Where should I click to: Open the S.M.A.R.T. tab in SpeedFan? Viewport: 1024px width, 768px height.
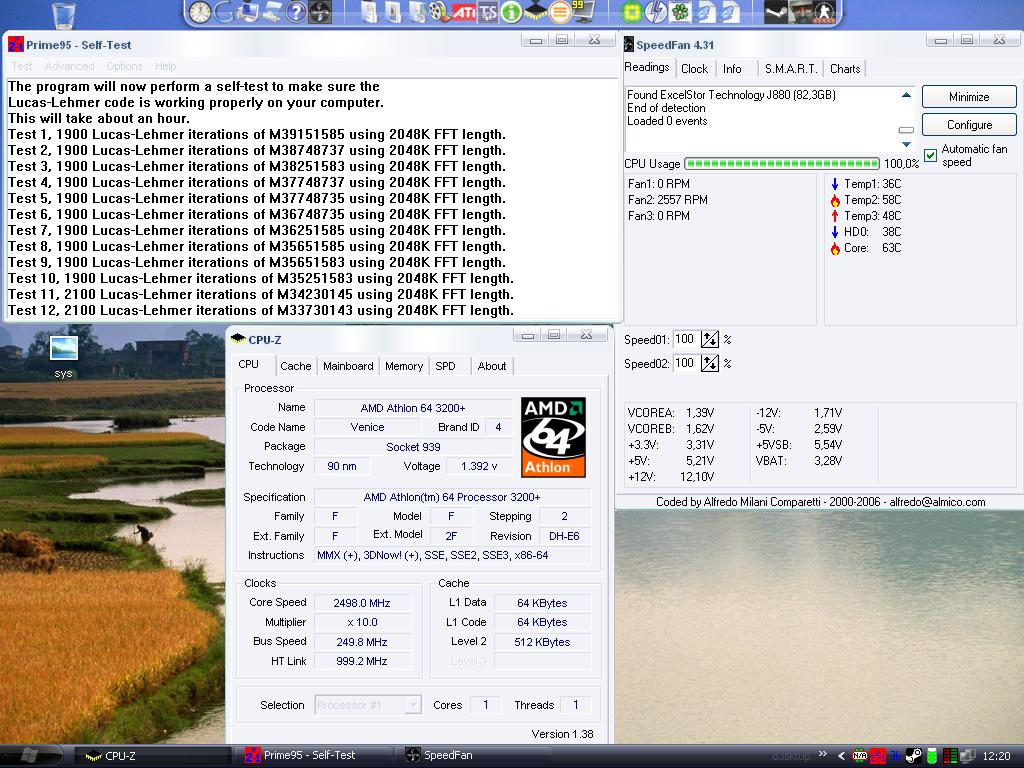[x=790, y=69]
